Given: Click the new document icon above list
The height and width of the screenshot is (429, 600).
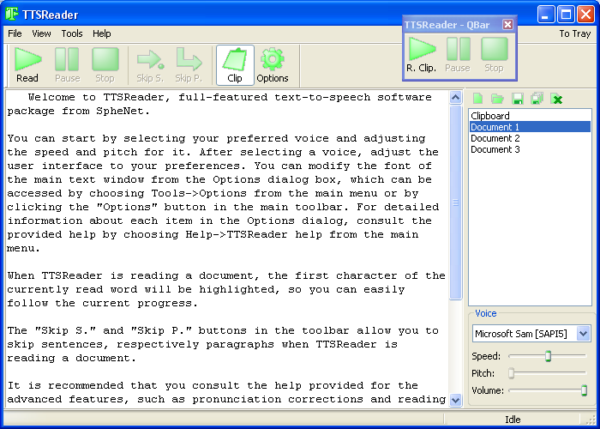Looking at the screenshot, I should tap(478, 99).
